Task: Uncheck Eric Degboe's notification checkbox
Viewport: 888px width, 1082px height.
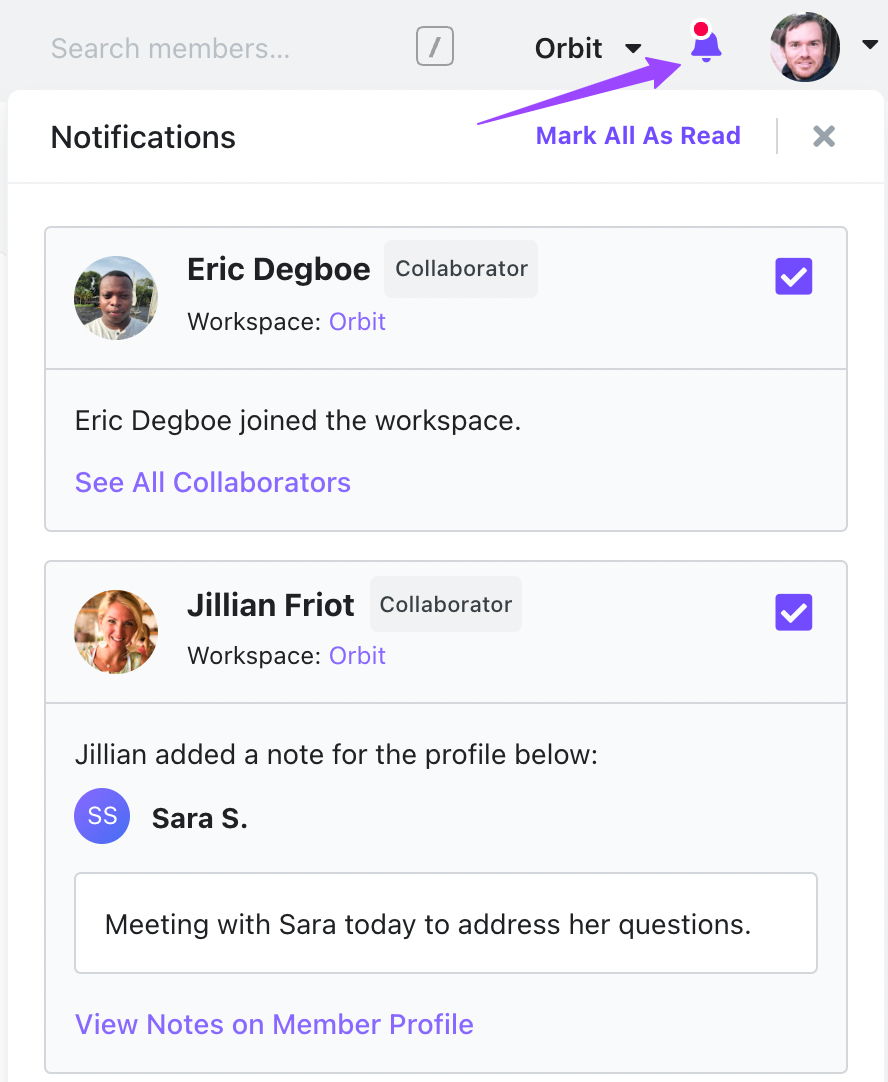Action: click(793, 276)
